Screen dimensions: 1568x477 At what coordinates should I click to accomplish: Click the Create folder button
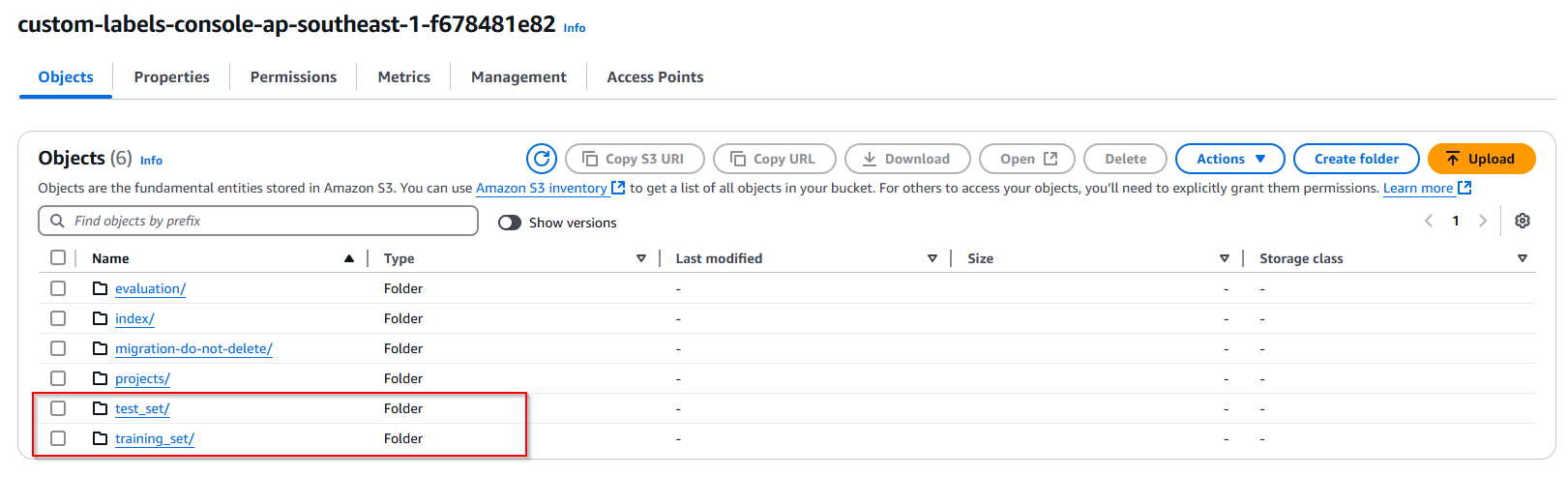click(x=1356, y=159)
